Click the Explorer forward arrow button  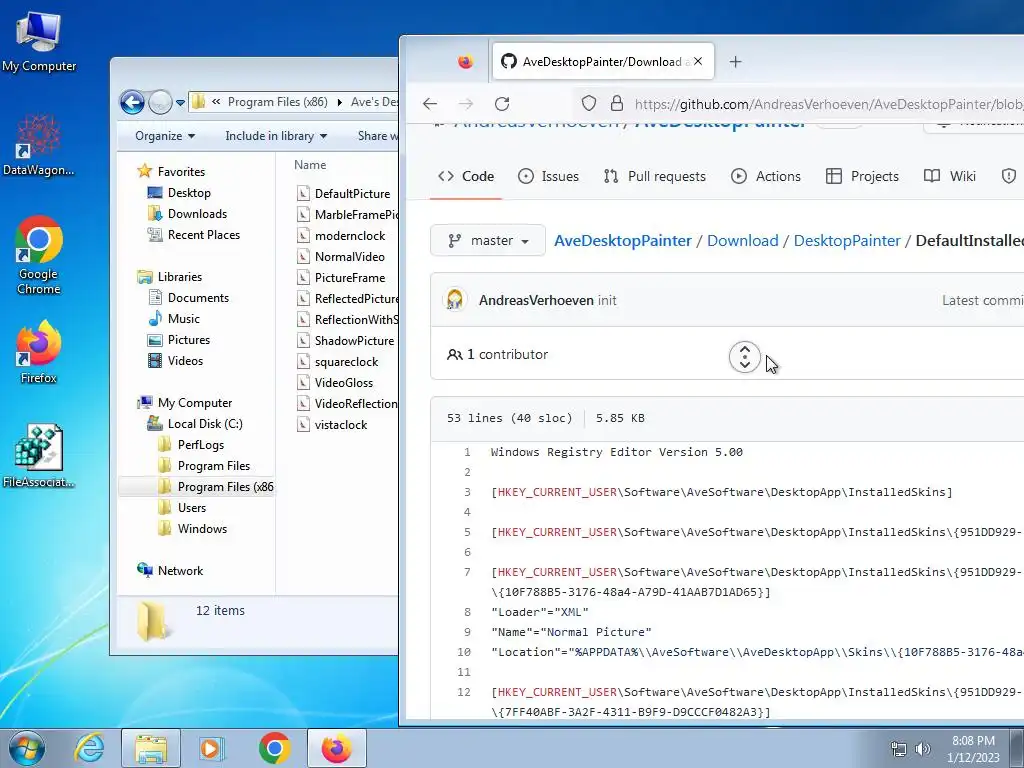click(159, 103)
